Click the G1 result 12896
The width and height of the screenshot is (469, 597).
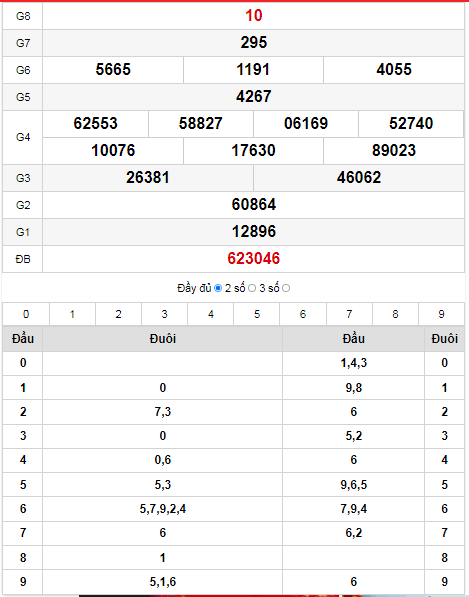click(x=254, y=231)
